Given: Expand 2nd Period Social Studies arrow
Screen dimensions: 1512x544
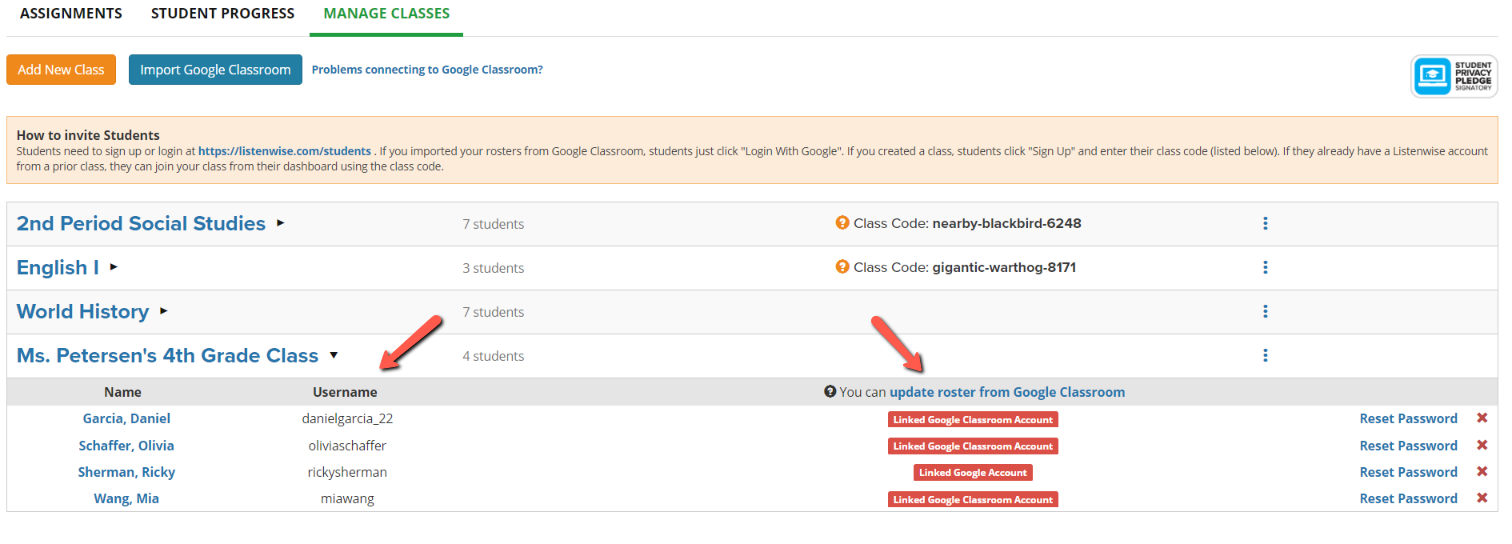Looking at the screenshot, I should click(x=281, y=223).
